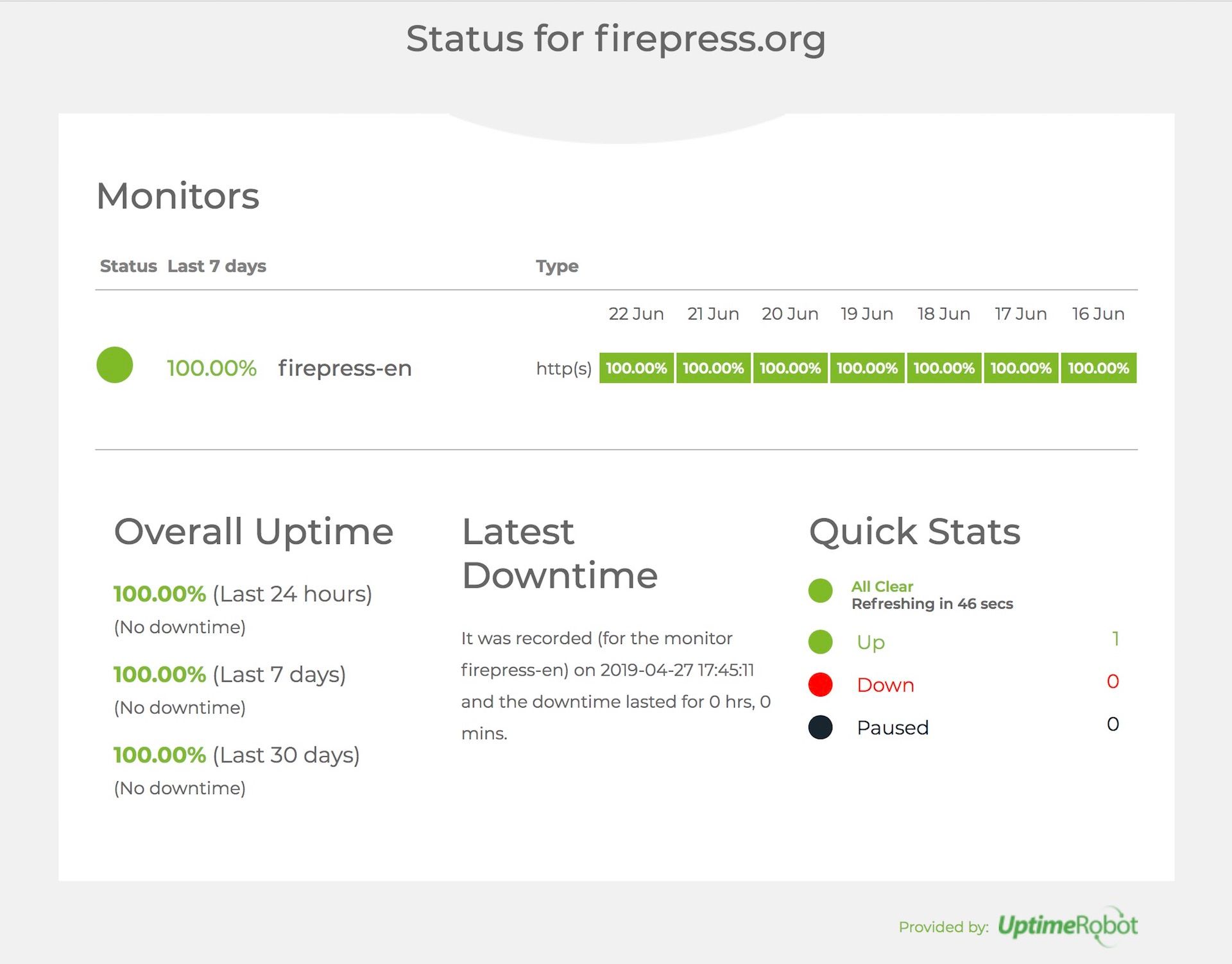Screen dimensions: 1232x964
Task: Click the 22 Jun uptime bar
Action: click(637, 368)
